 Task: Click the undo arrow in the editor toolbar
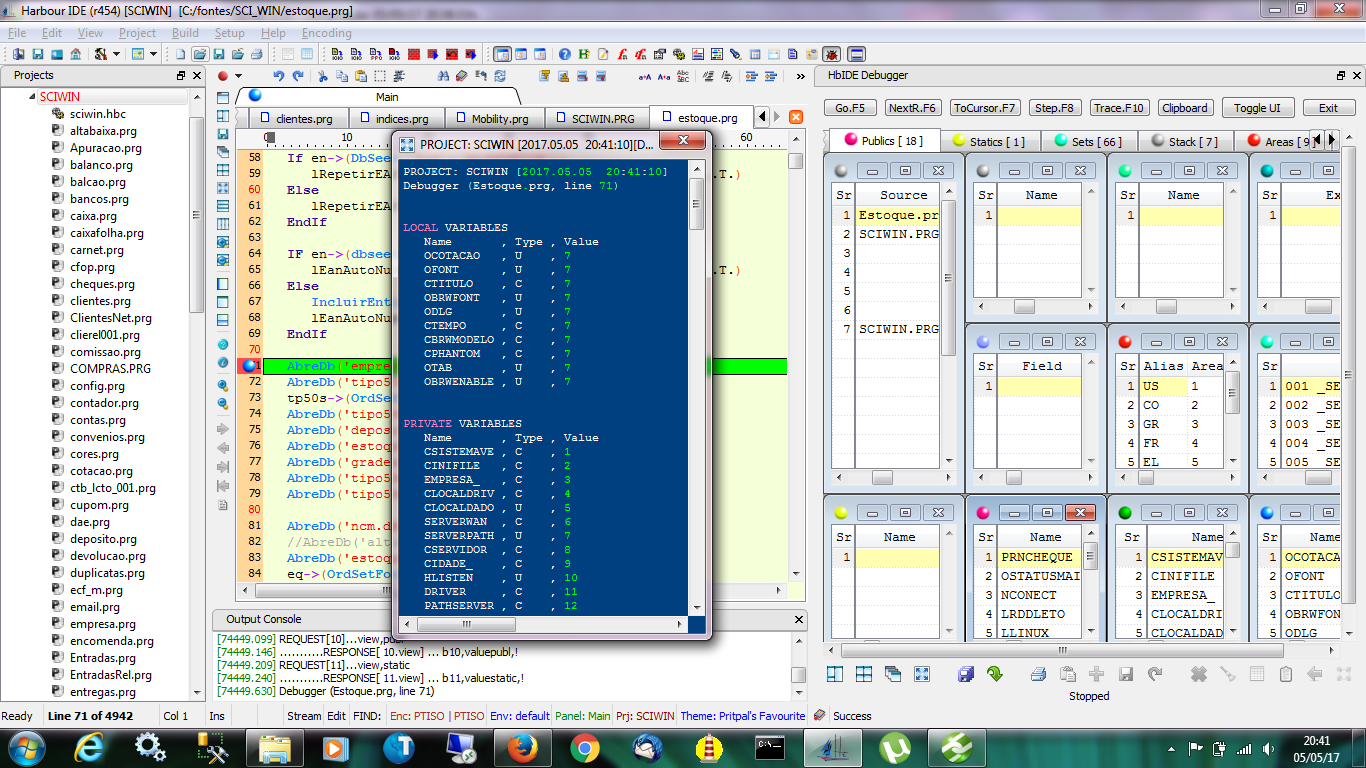(278, 76)
